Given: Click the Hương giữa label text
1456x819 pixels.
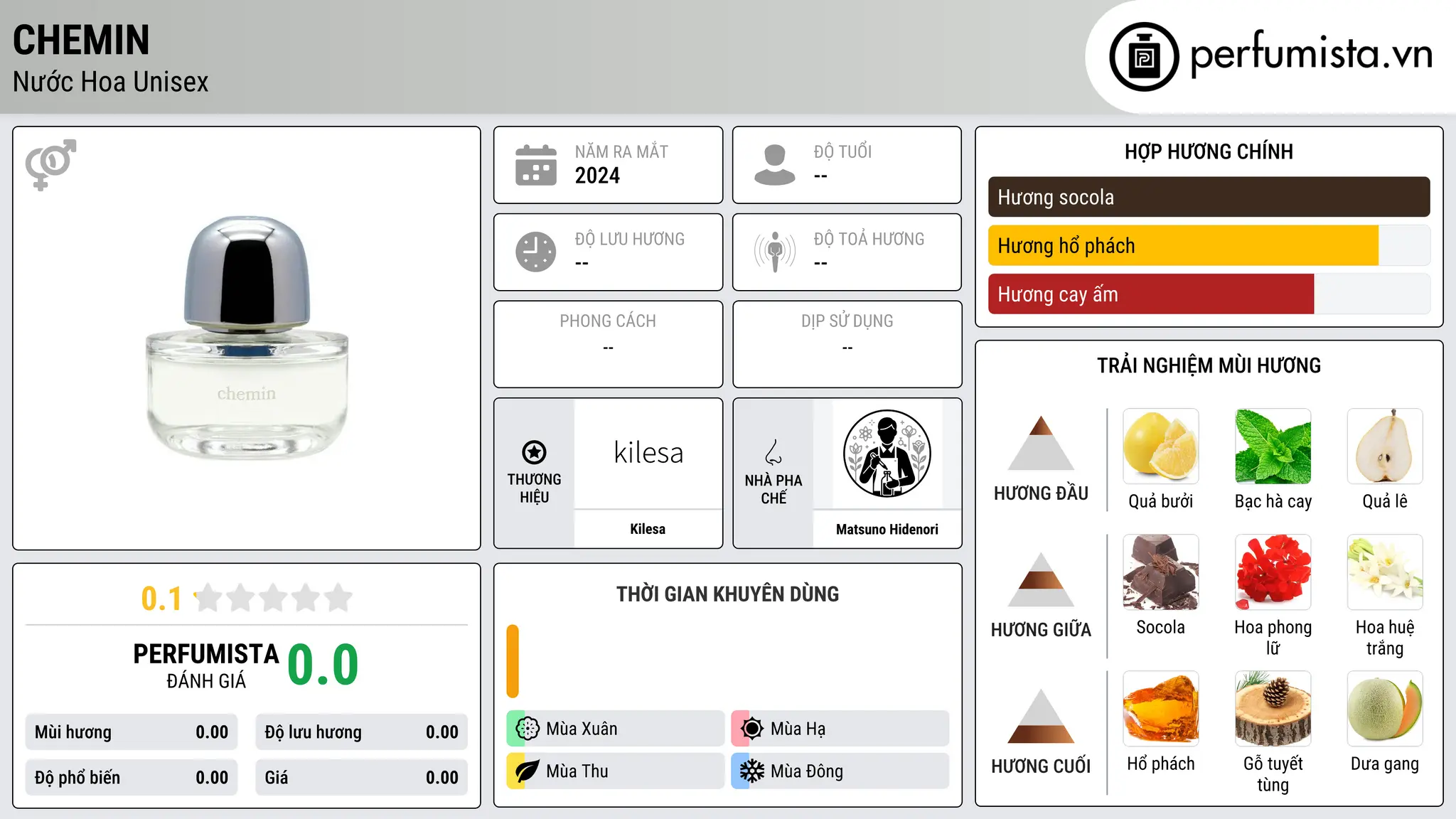Looking at the screenshot, I should (1041, 630).
